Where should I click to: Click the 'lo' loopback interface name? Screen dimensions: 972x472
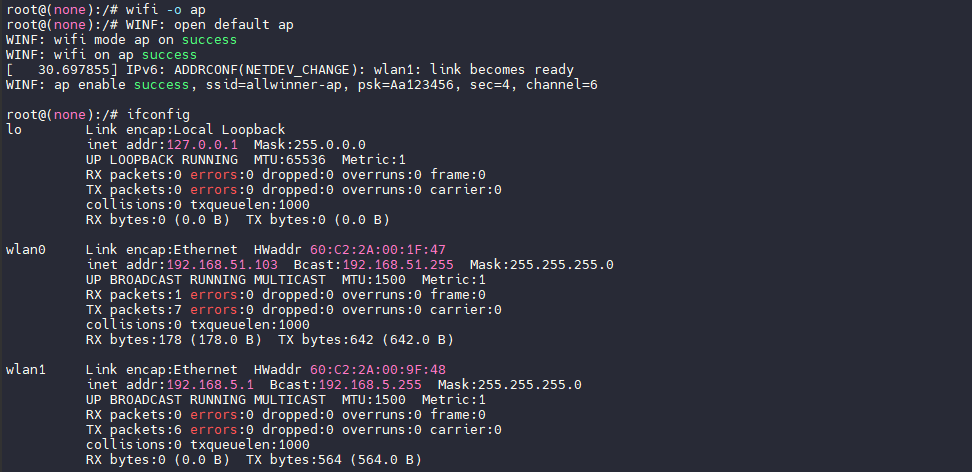point(14,129)
